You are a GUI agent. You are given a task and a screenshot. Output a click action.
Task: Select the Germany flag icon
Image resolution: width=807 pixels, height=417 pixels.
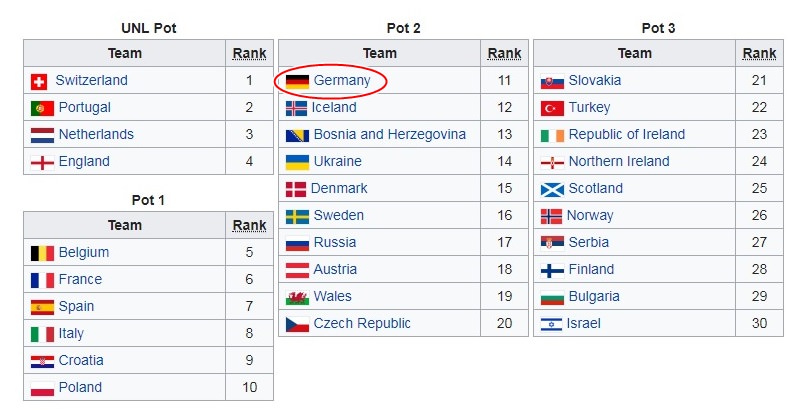[297, 81]
